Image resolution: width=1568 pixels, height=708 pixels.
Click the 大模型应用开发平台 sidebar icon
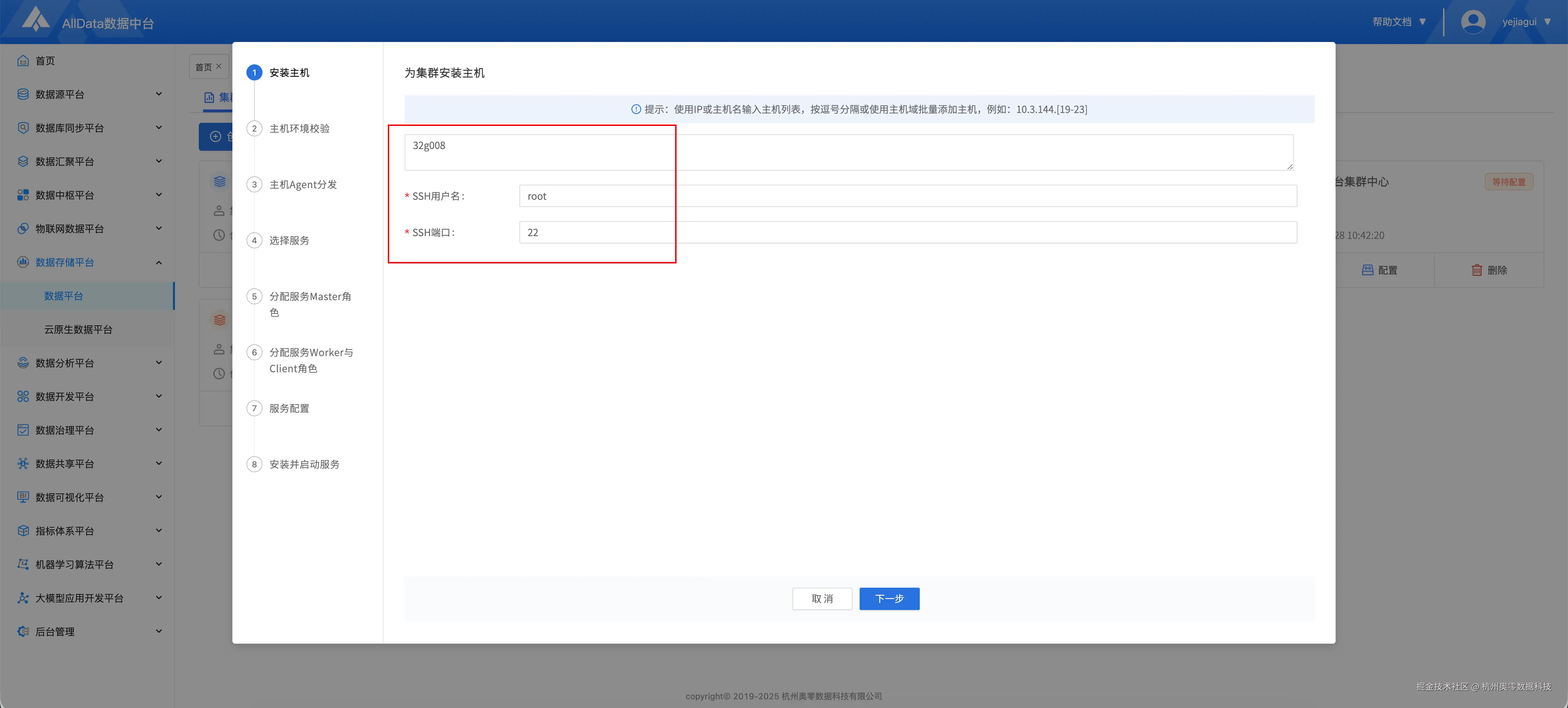[x=23, y=598]
